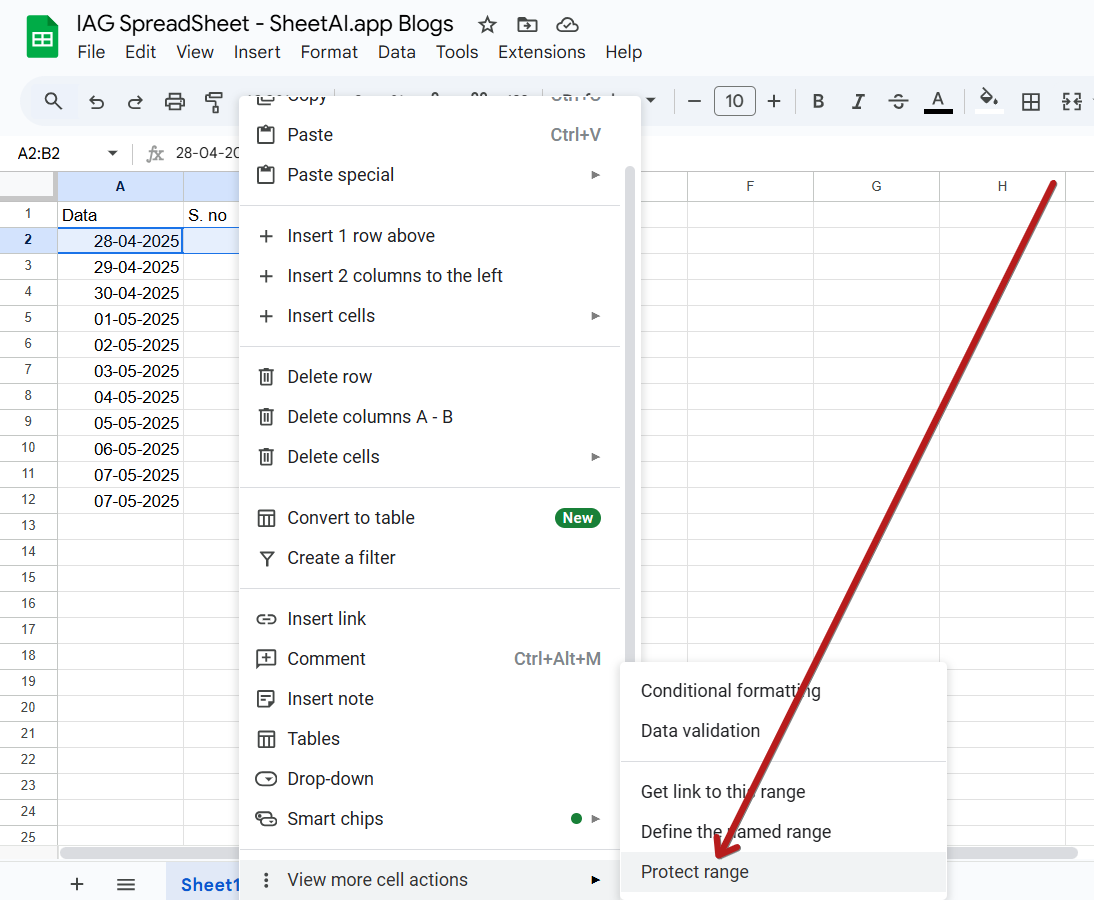Viewport: 1094px width, 900px height.
Task: Open View more cell actions submenu
Action: (x=430, y=880)
